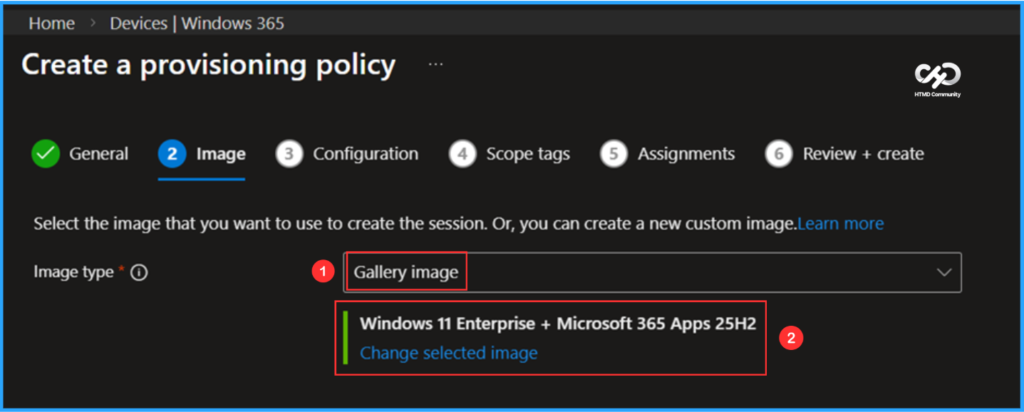Select Windows 11 Enterprise + Microsoft 365 Apps text
Screen dimensions: 1024x412
coord(558,324)
